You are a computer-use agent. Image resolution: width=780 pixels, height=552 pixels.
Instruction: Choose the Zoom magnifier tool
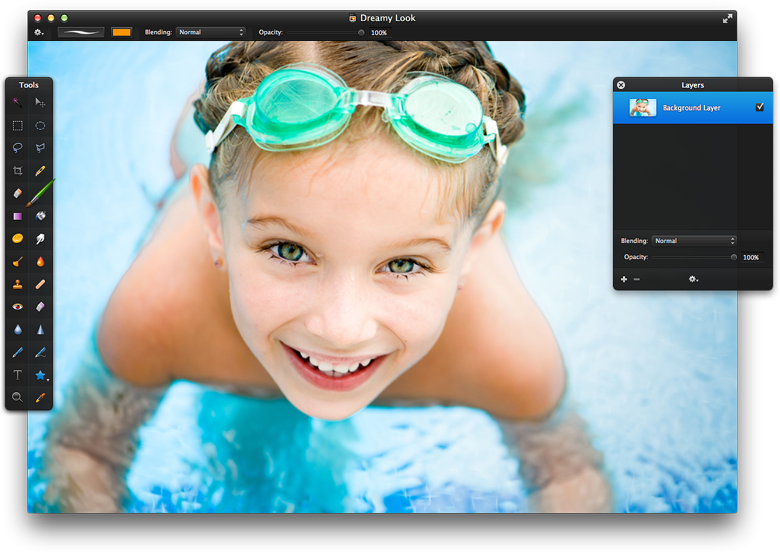[x=18, y=397]
